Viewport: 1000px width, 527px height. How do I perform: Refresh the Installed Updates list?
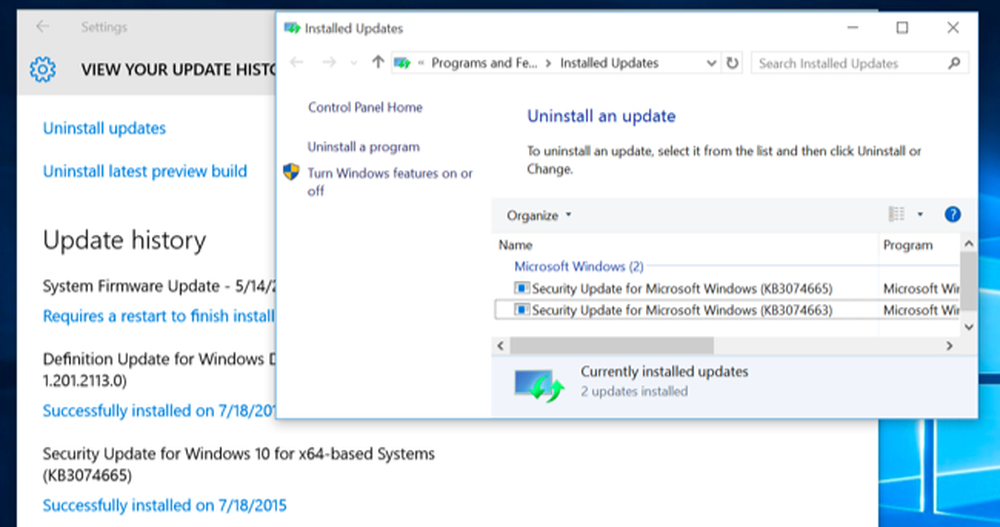[x=732, y=63]
